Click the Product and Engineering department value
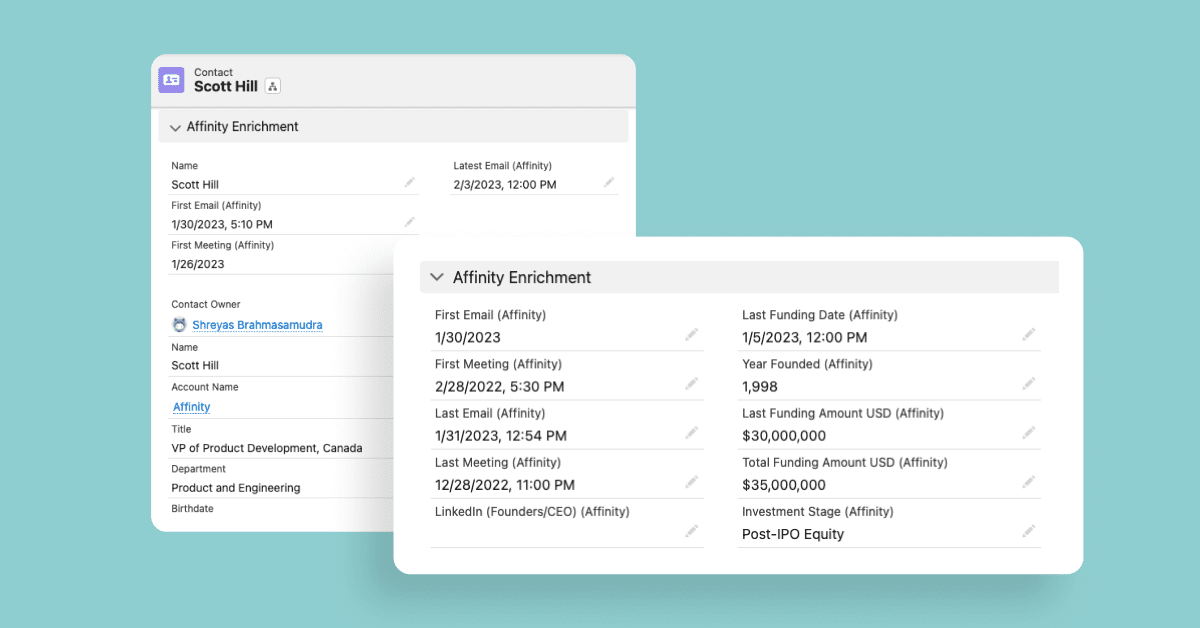This screenshot has width=1200, height=628. (236, 488)
